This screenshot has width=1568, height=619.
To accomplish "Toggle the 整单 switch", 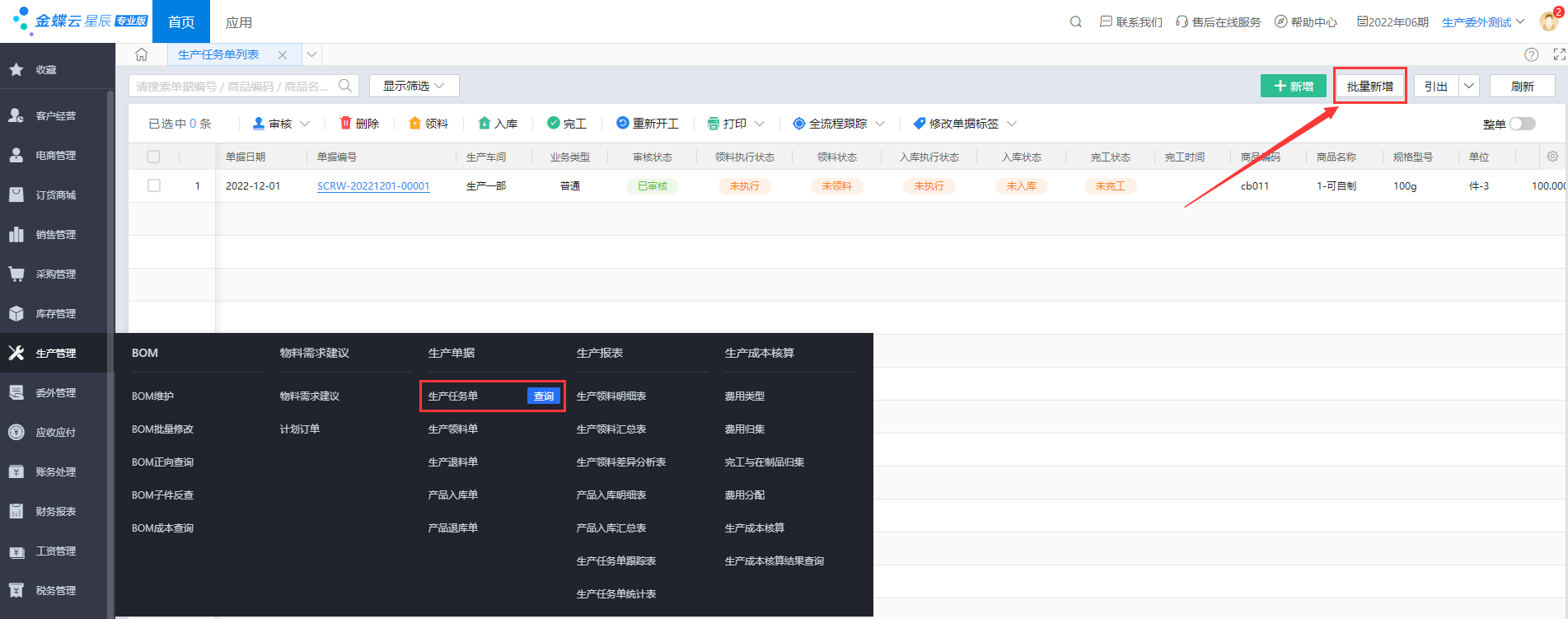I will 1523,124.
